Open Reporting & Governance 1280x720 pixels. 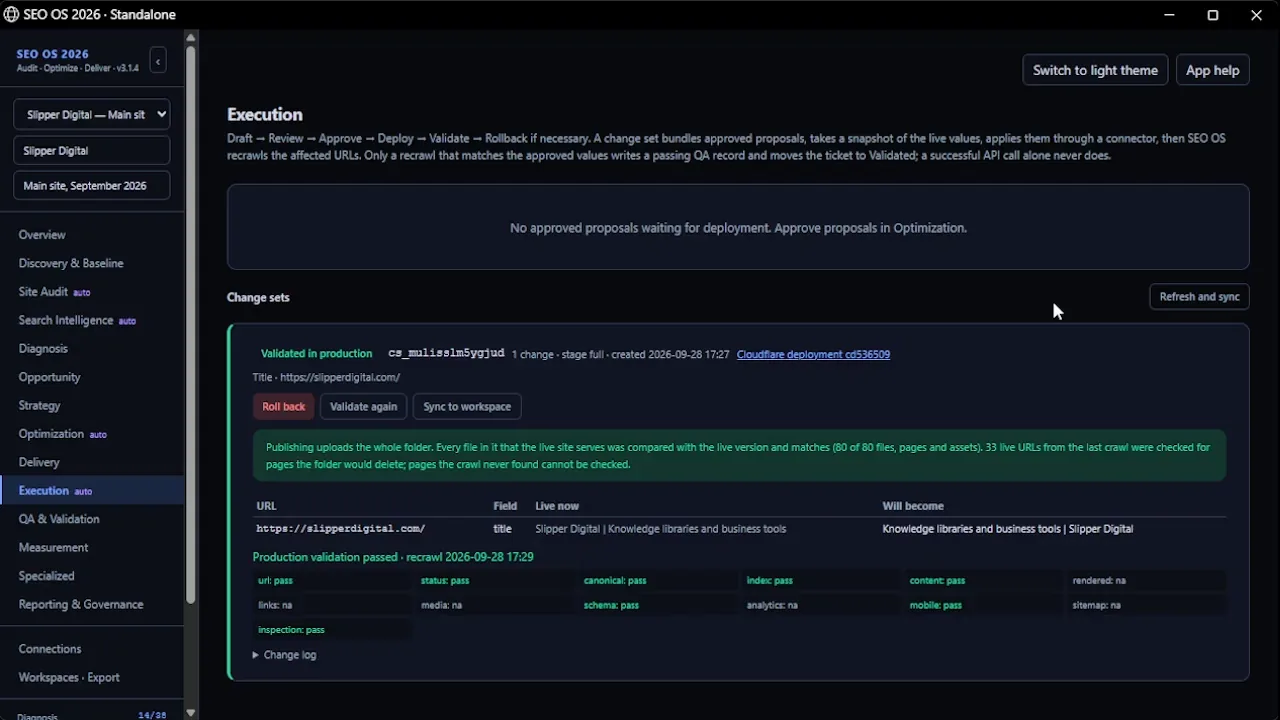click(x=81, y=605)
